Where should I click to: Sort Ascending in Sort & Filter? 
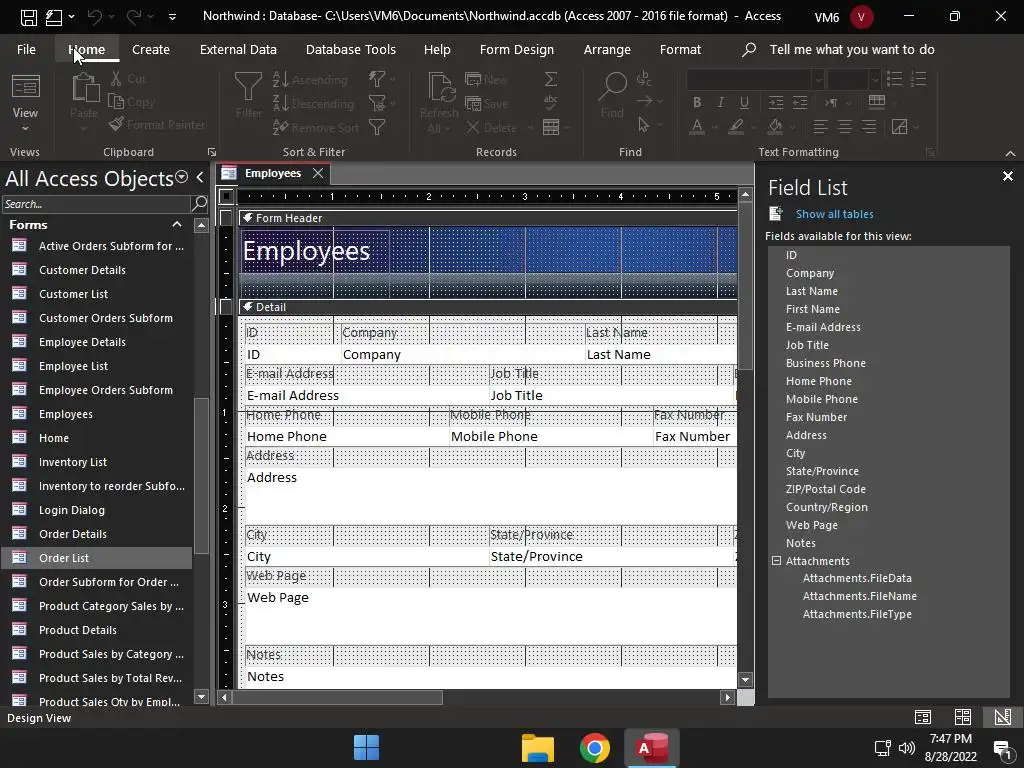click(x=310, y=80)
